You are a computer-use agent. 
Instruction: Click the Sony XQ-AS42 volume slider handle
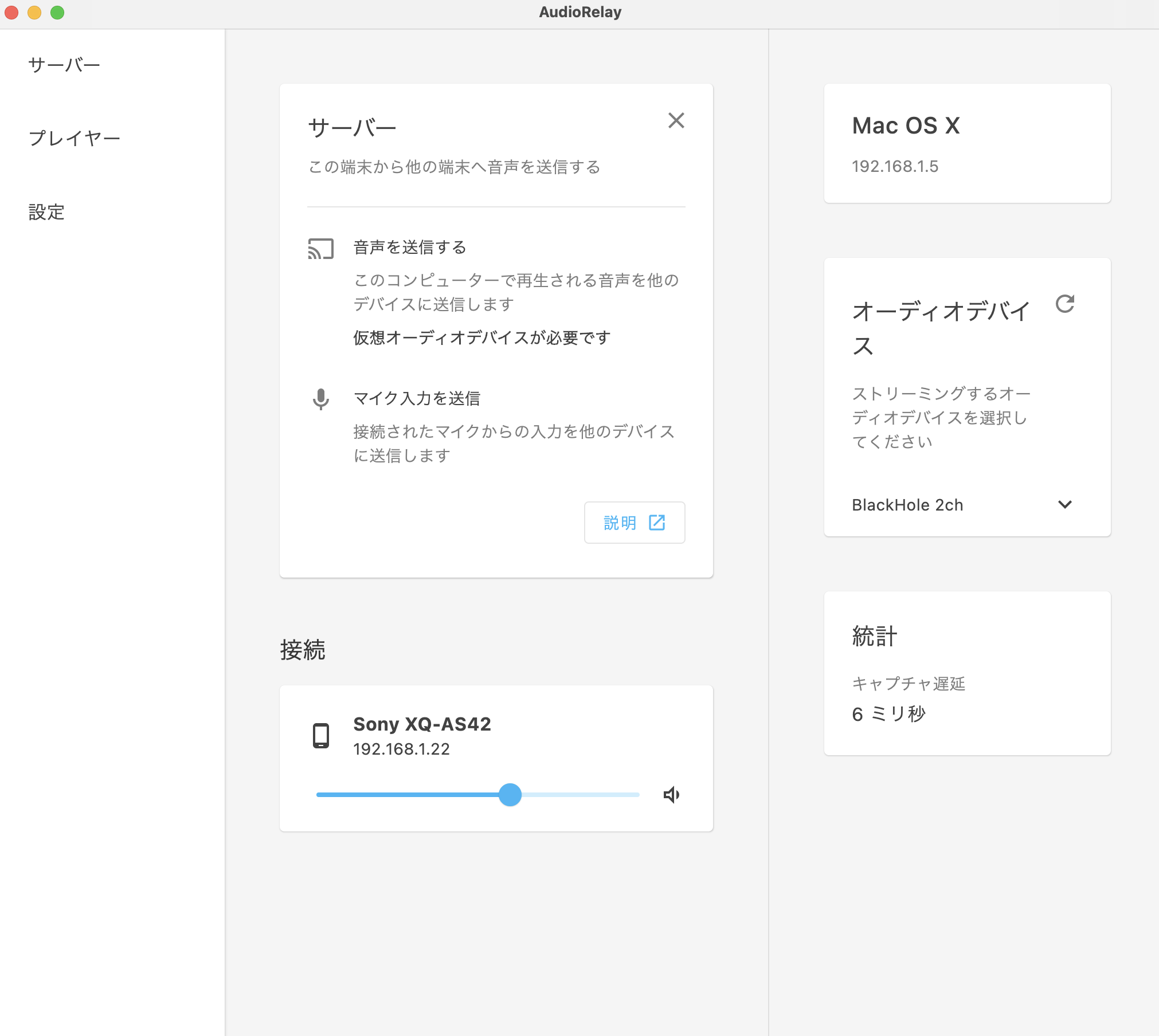point(510,795)
